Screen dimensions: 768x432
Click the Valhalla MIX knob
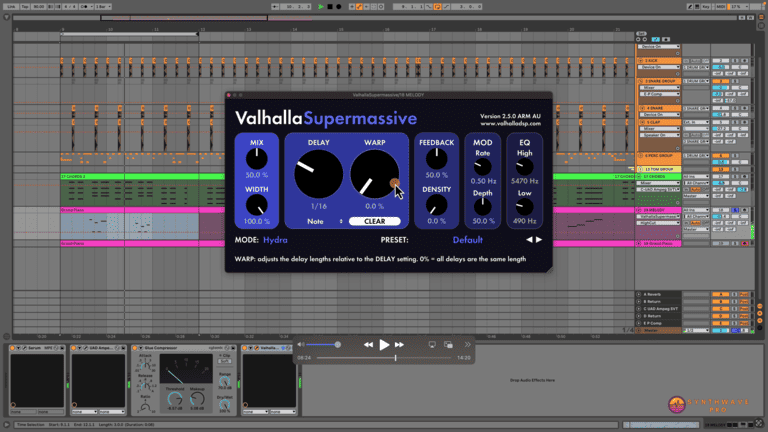pyautogui.click(x=257, y=159)
